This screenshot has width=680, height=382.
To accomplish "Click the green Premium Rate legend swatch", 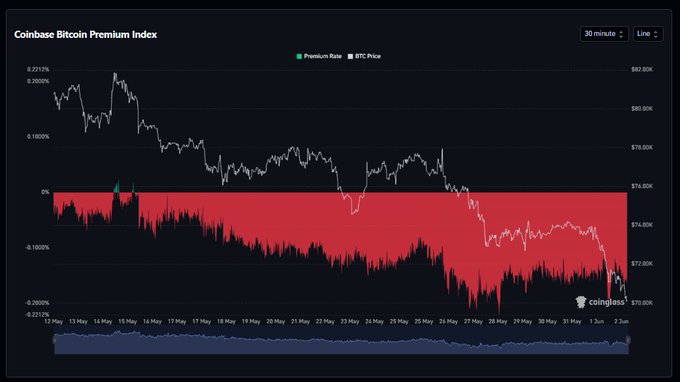I will point(299,56).
